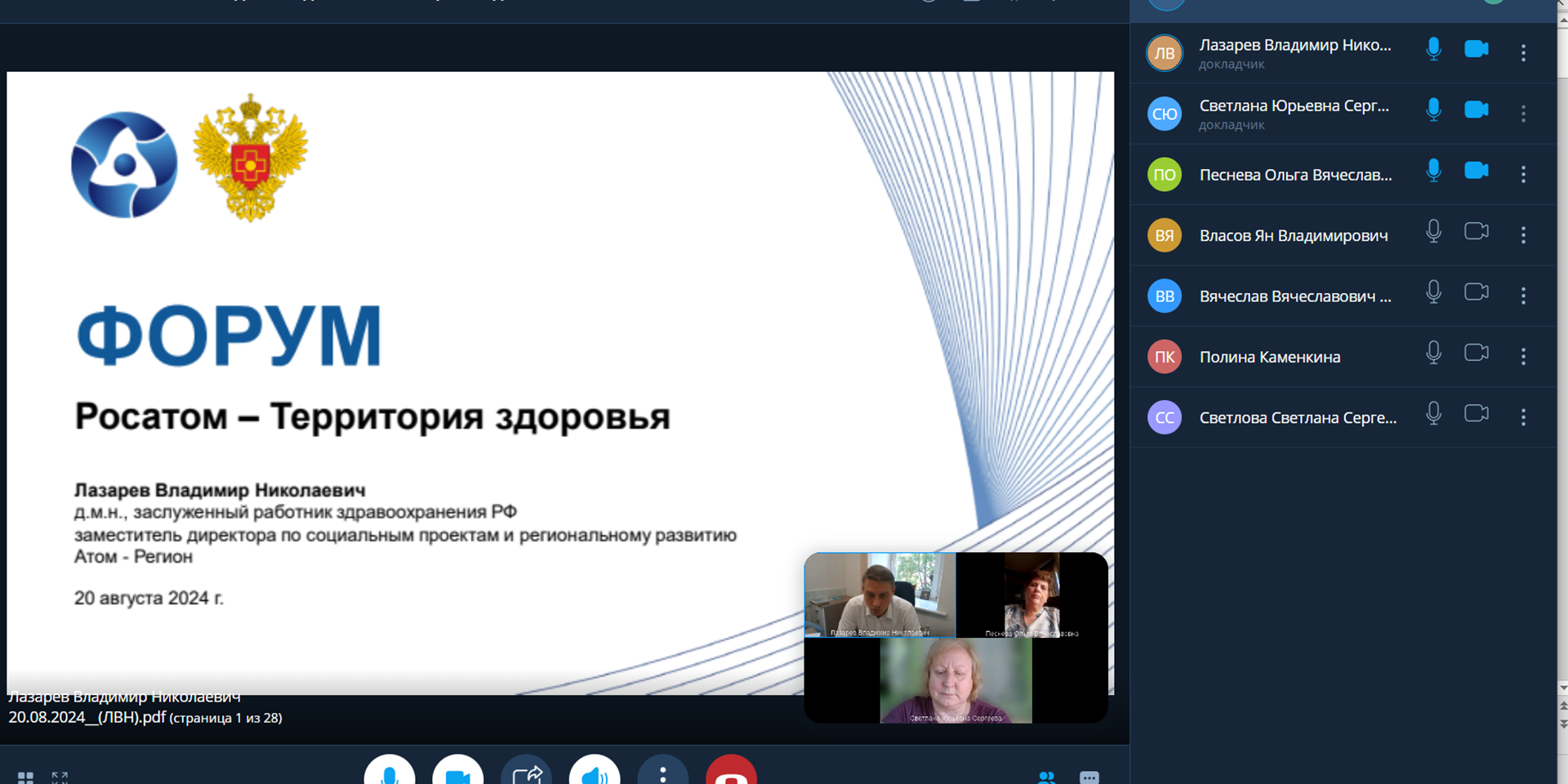Select participant Вячеслав Вячеславович in list

(1294, 296)
